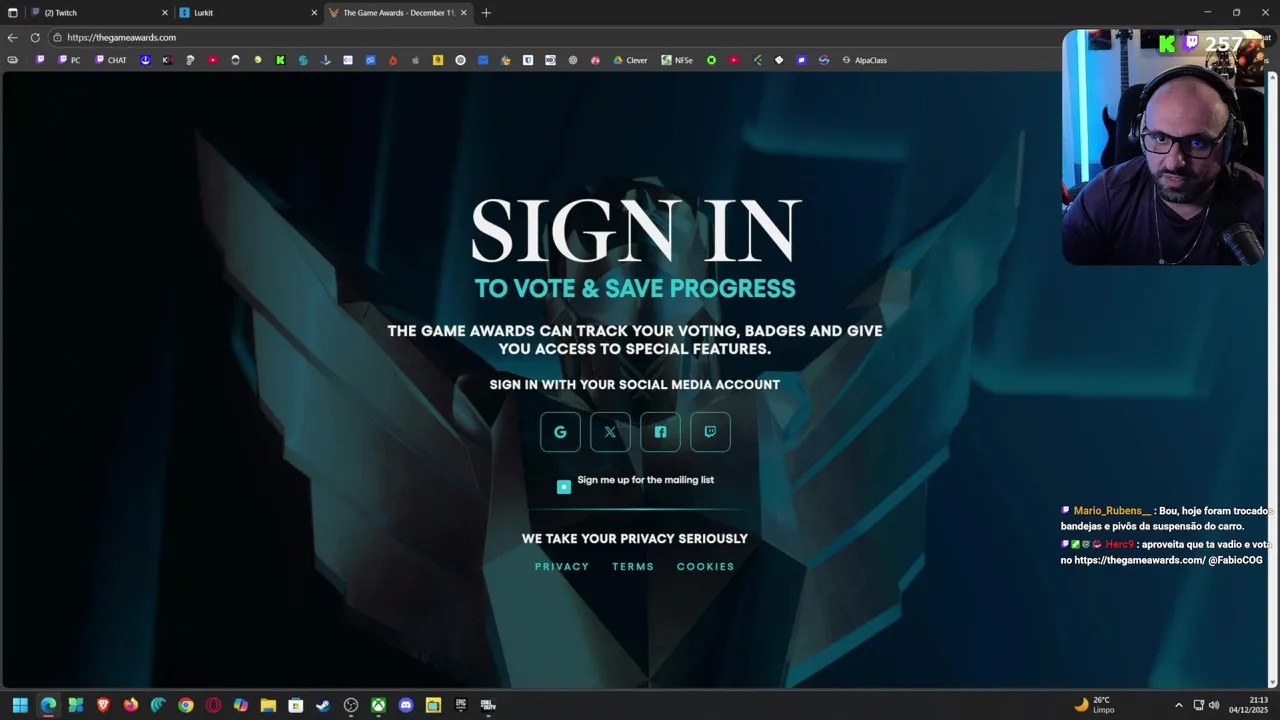Launch Brave browser from the taskbar
The width and height of the screenshot is (1280, 720).
point(103,705)
